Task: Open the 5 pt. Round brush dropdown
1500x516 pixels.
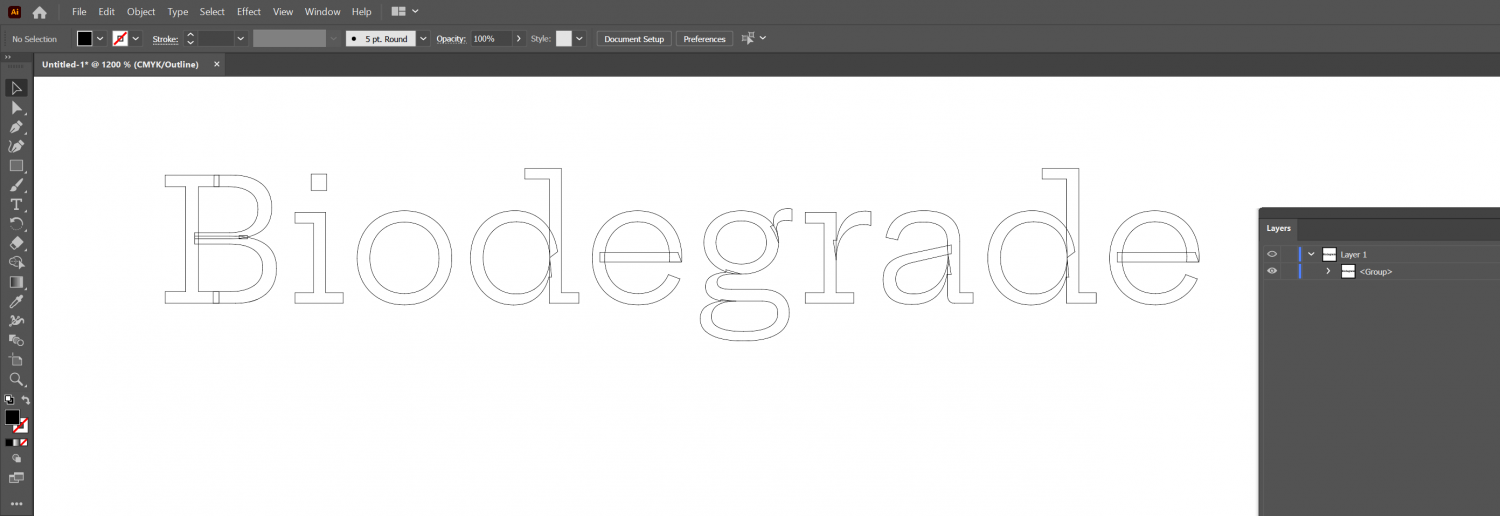Action: [423, 39]
